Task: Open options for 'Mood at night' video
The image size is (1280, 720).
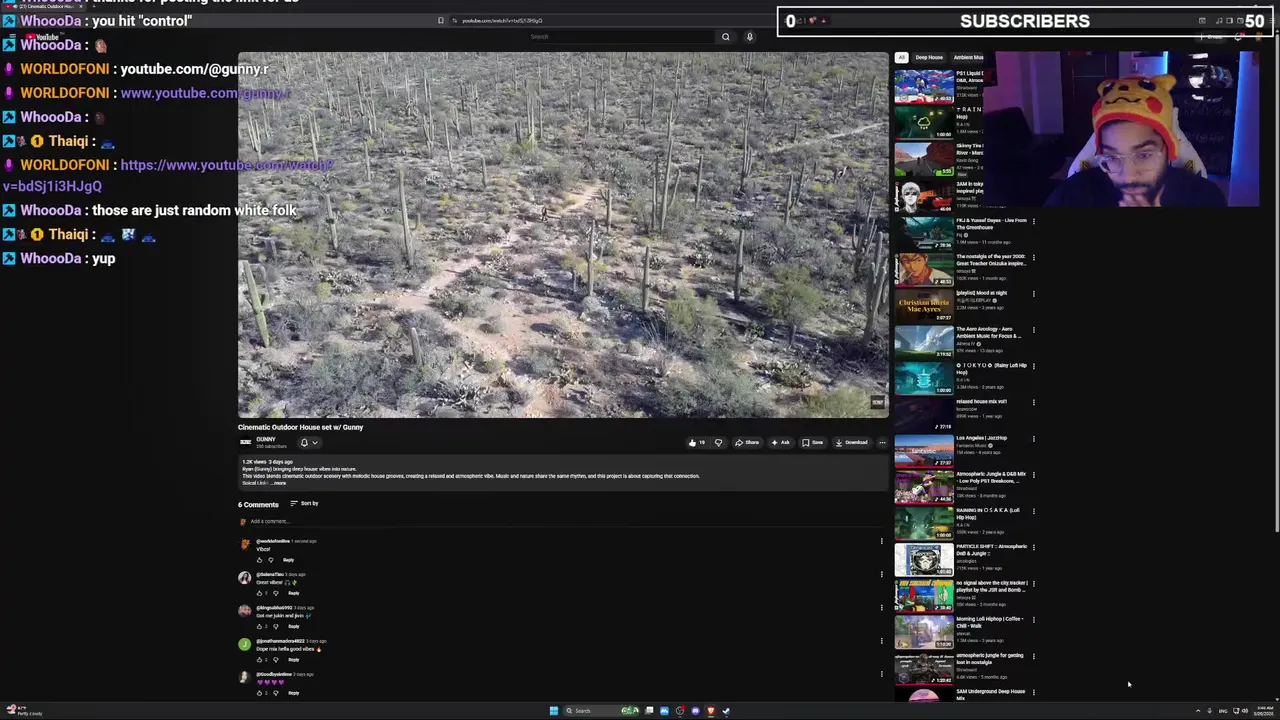Action: (x=1033, y=294)
